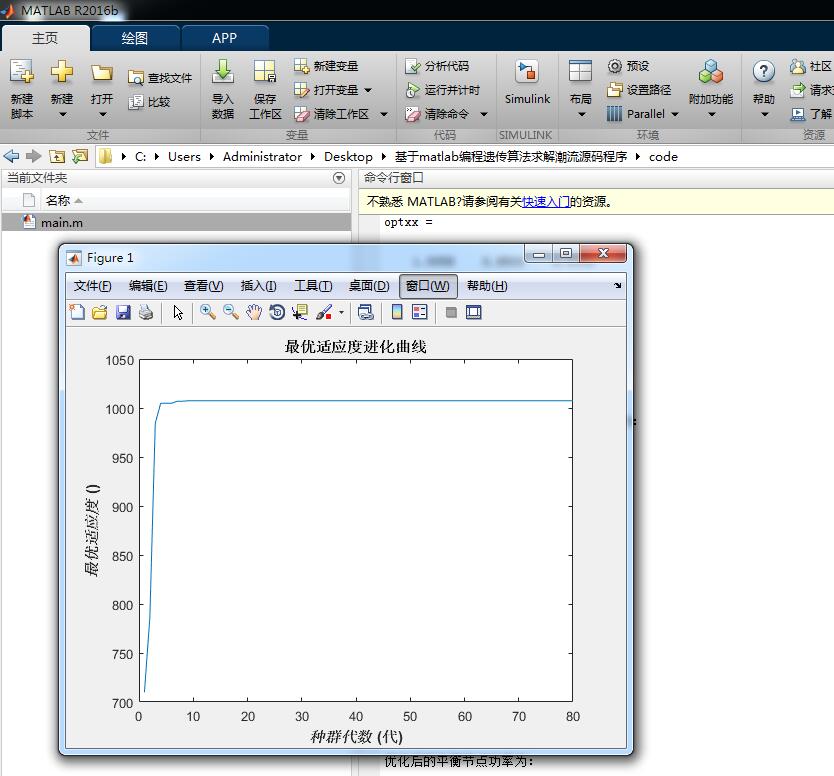Open 预设 (Preferences) with the gear icon
The width and height of the screenshot is (834, 776).
pos(628,66)
